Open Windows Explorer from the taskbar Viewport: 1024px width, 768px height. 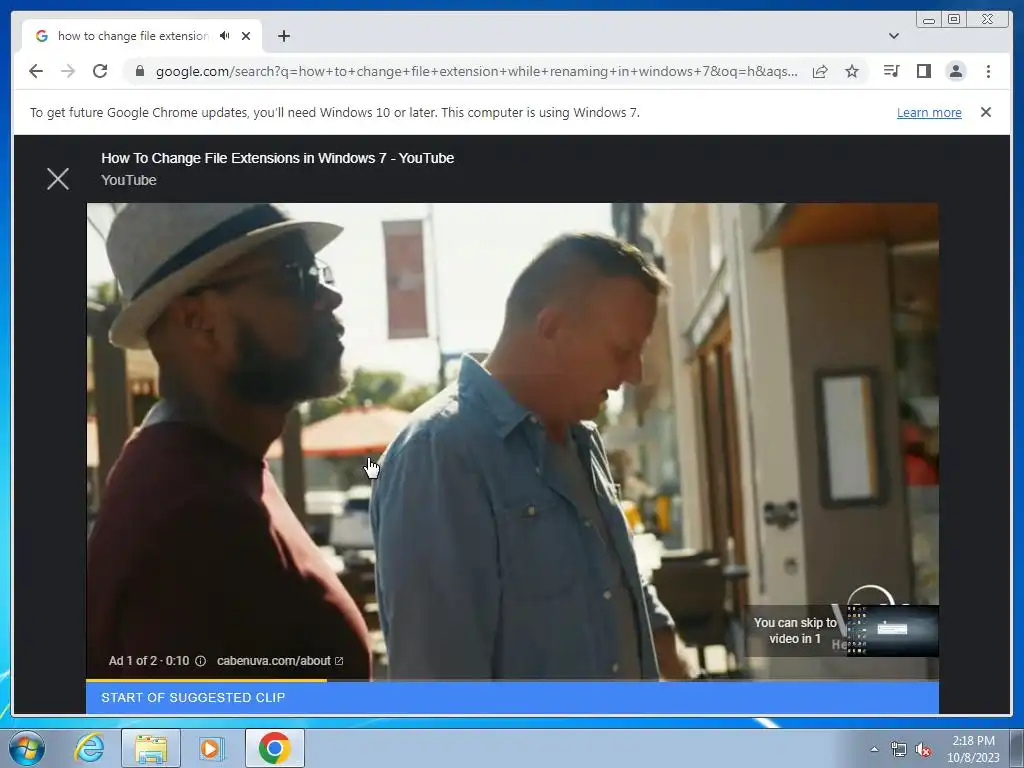151,748
